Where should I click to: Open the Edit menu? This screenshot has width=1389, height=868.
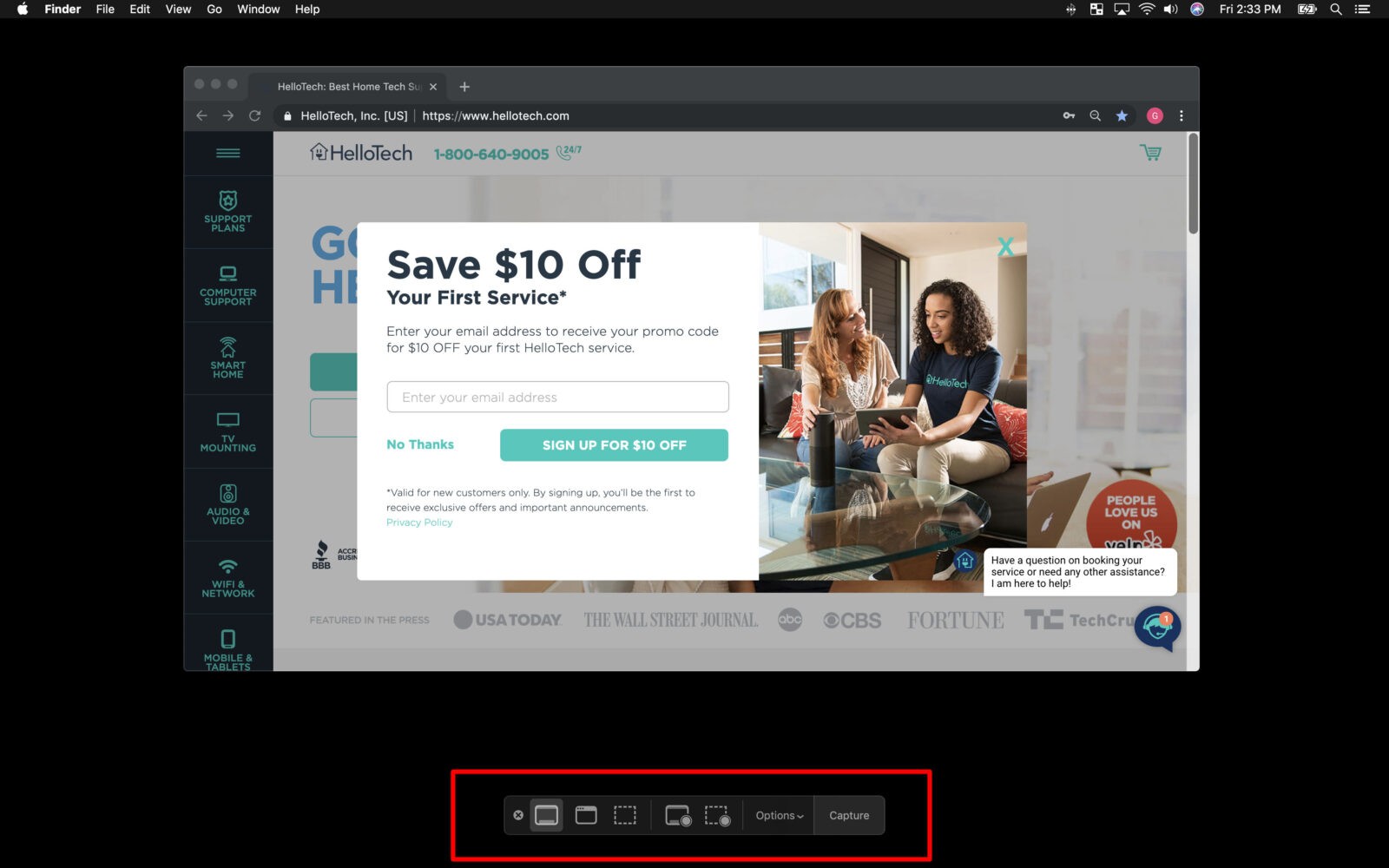pos(140,9)
